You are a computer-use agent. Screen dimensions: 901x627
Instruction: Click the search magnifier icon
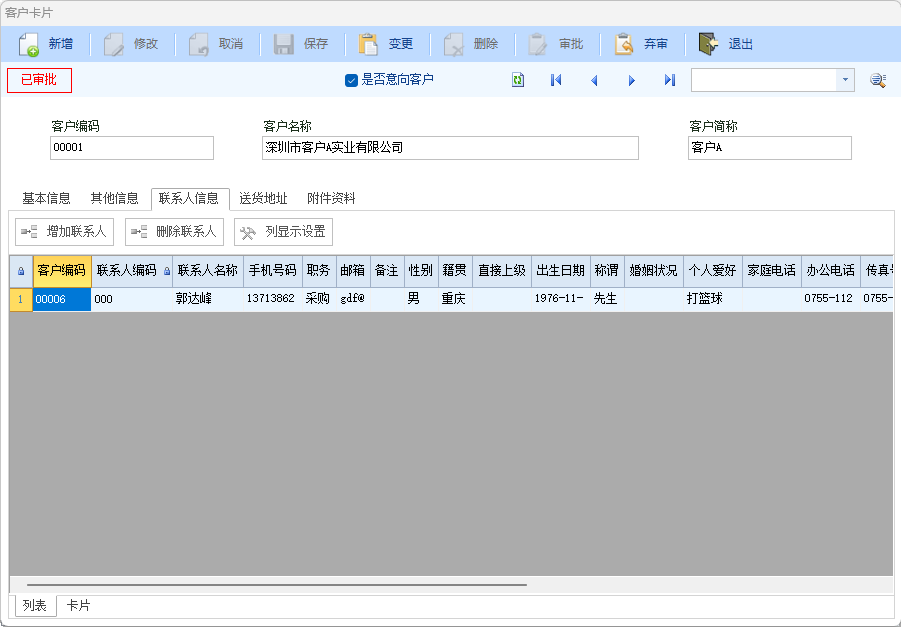click(878, 80)
